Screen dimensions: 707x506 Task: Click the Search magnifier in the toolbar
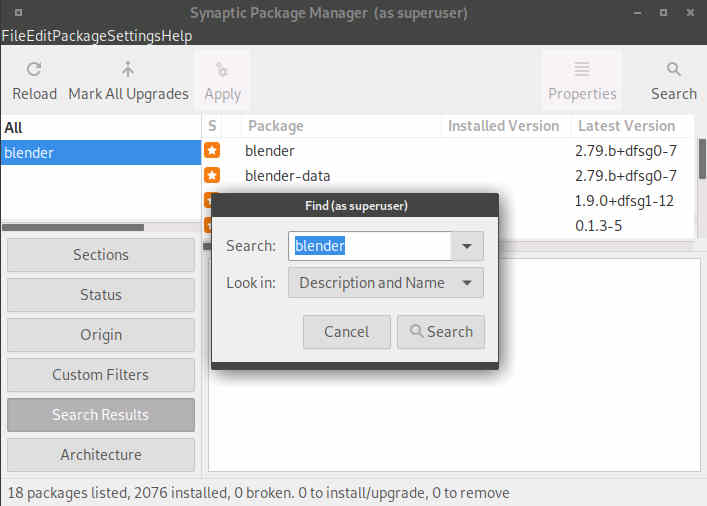(673, 69)
